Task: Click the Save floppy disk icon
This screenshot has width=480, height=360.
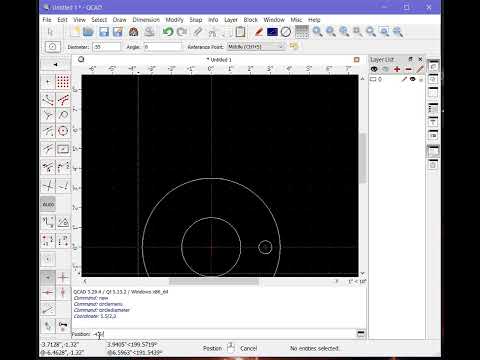Action: [104, 32]
